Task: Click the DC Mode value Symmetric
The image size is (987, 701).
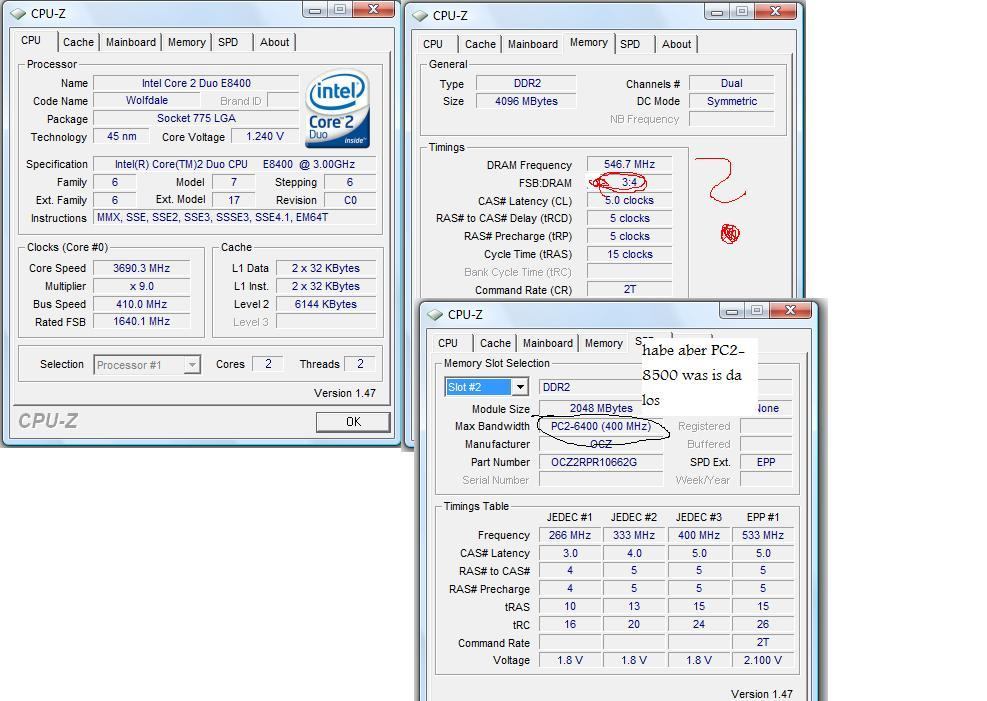Action: (731, 101)
